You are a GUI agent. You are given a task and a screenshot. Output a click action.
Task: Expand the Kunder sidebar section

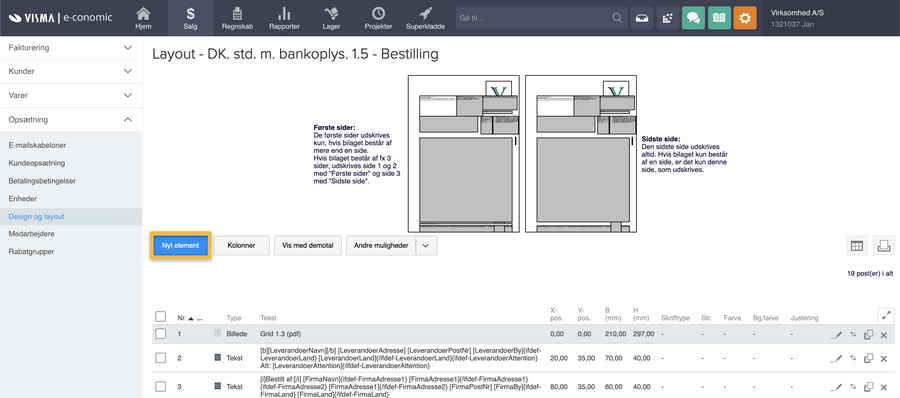[71, 72]
